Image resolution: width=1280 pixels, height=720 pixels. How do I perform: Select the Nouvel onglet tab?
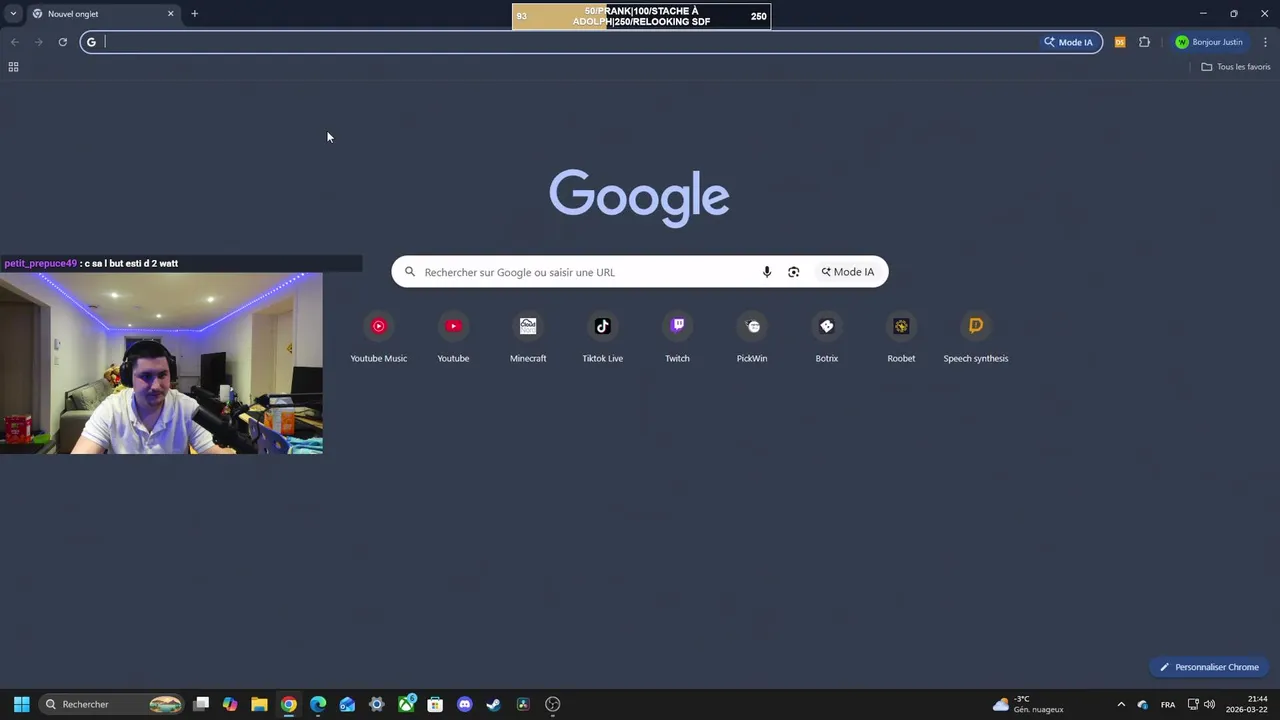click(102, 14)
